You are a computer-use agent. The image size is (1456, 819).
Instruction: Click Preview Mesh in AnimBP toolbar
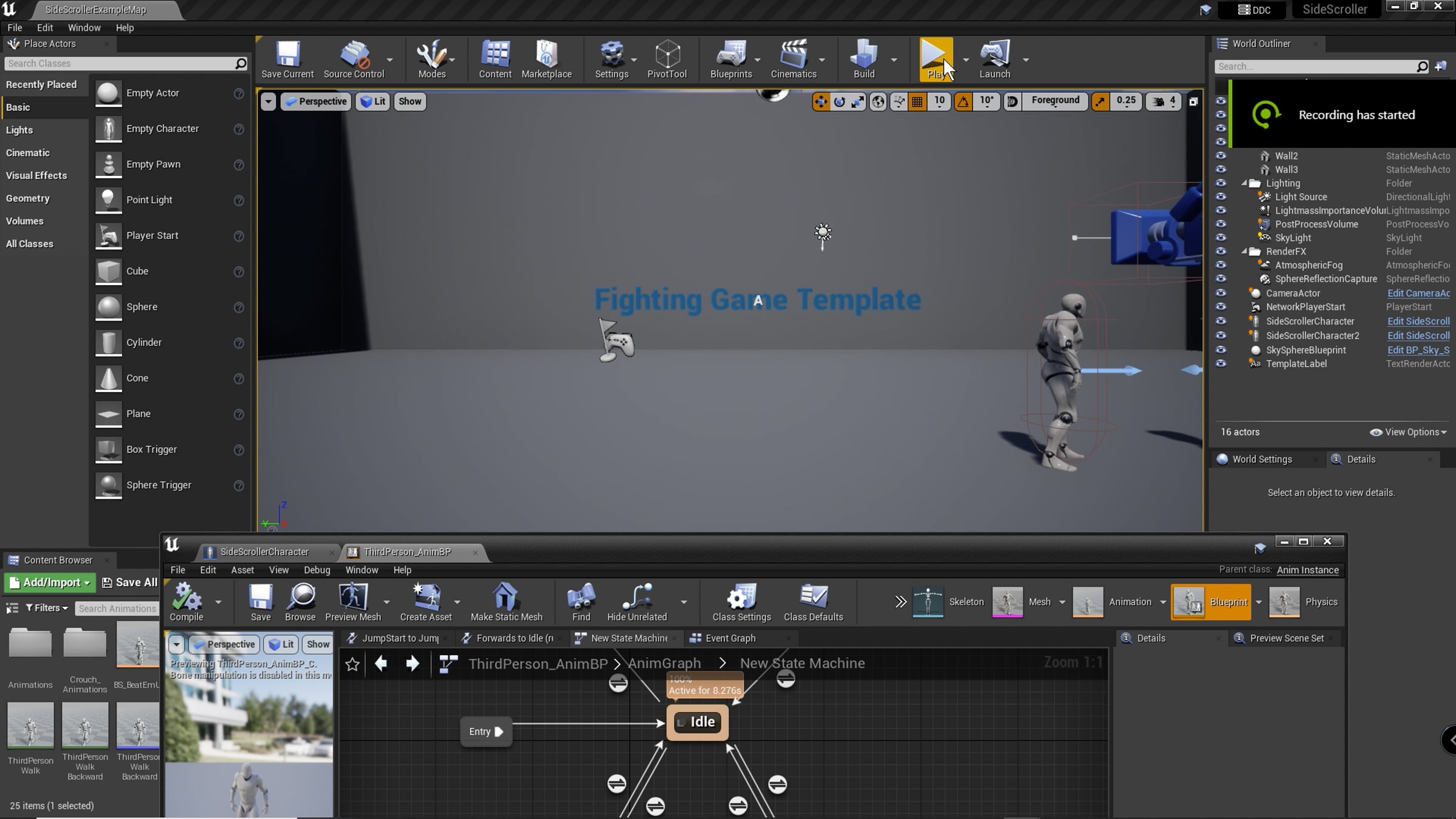(353, 602)
